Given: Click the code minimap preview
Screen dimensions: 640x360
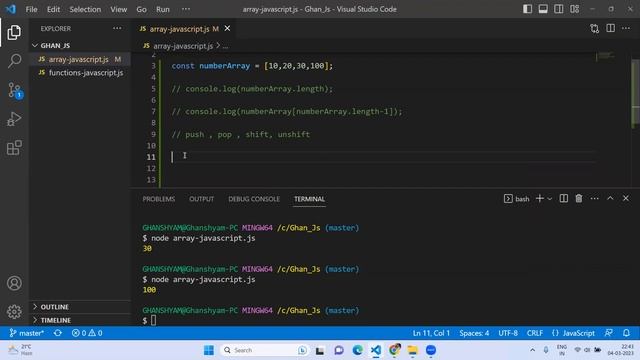Looking at the screenshot, I should point(605,56).
